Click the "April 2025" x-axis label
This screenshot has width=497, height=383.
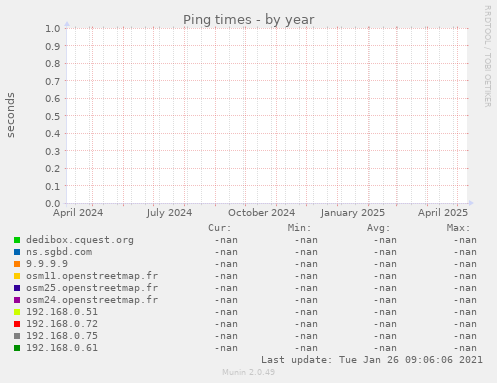tap(443, 213)
